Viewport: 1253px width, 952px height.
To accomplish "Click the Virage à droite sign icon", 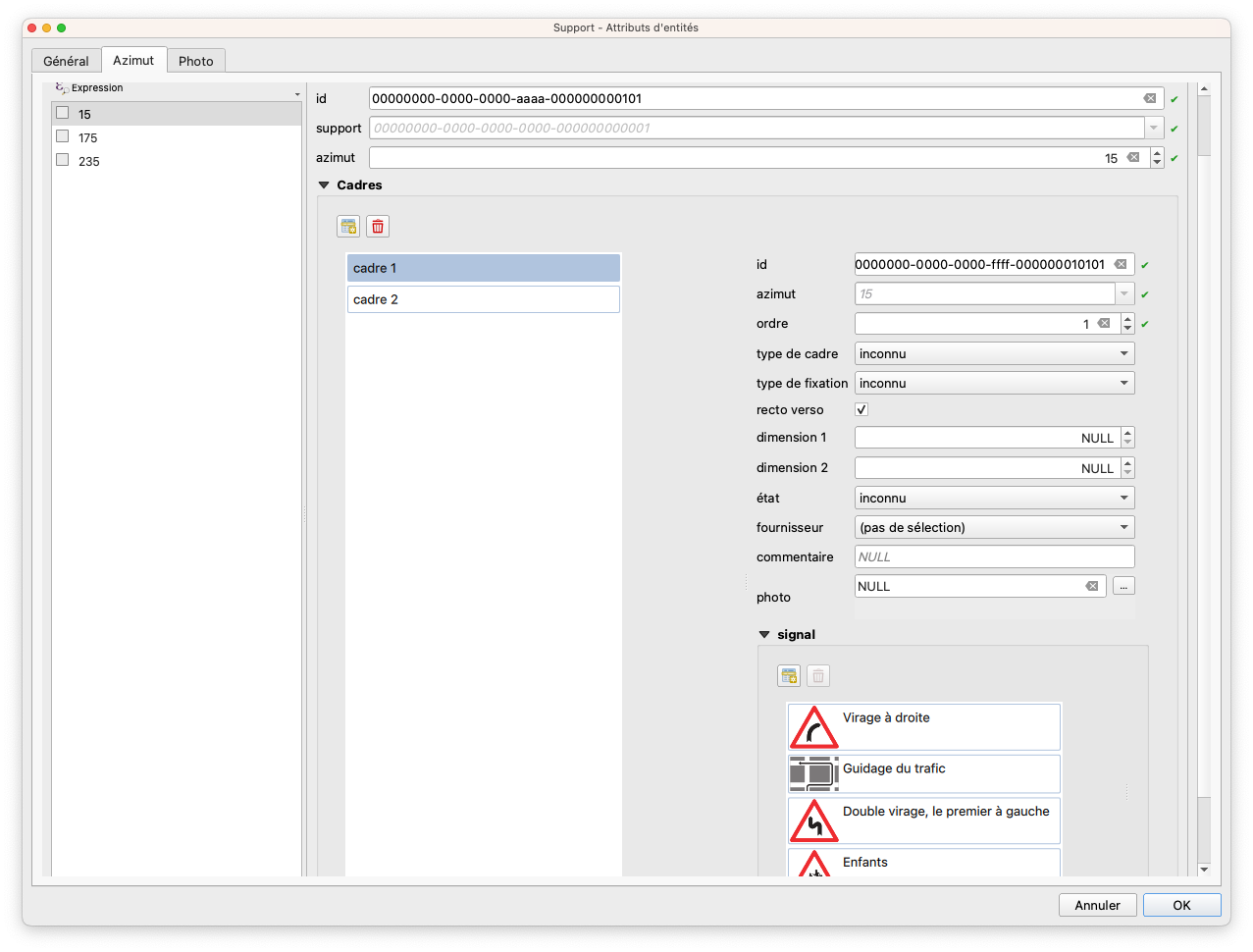I will coord(813,726).
